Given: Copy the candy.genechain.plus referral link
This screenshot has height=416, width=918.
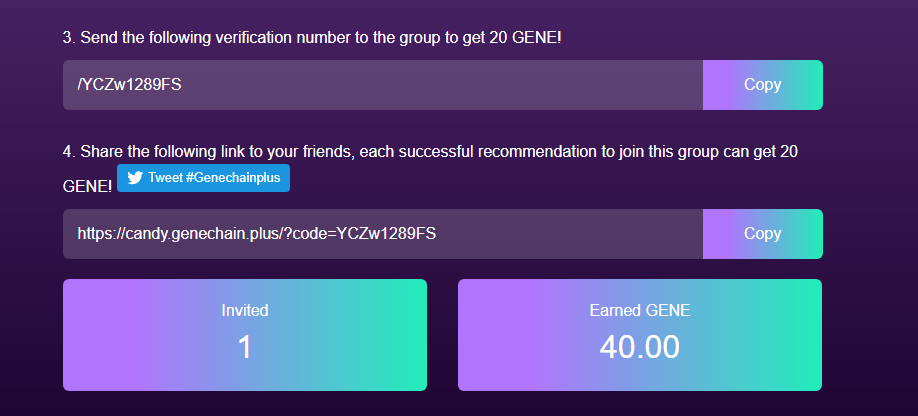Looking at the screenshot, I should (762, 234).
